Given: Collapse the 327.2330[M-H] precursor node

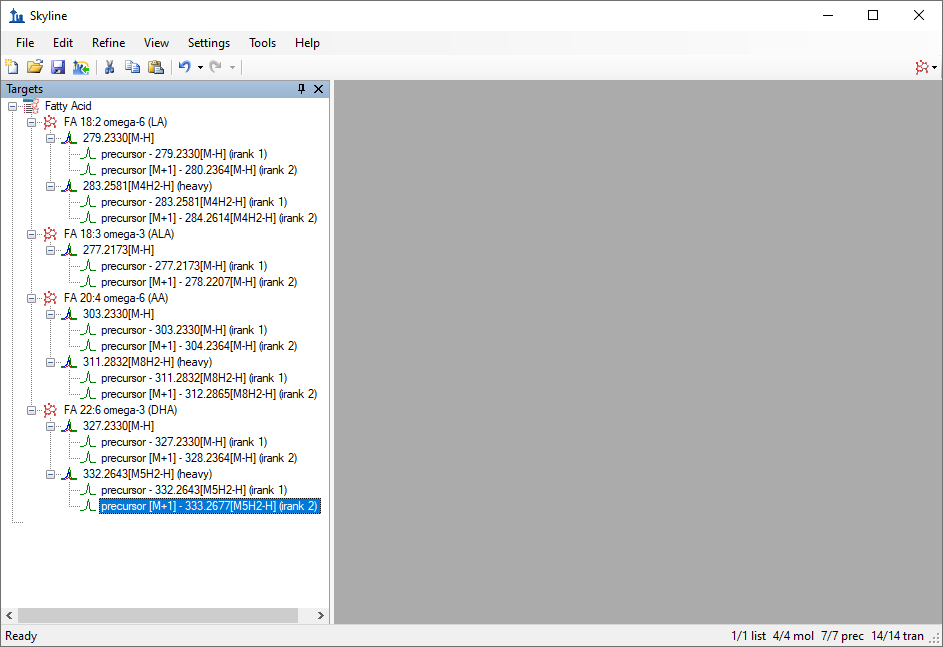Looking at the screenshot, I should [51, 426].
